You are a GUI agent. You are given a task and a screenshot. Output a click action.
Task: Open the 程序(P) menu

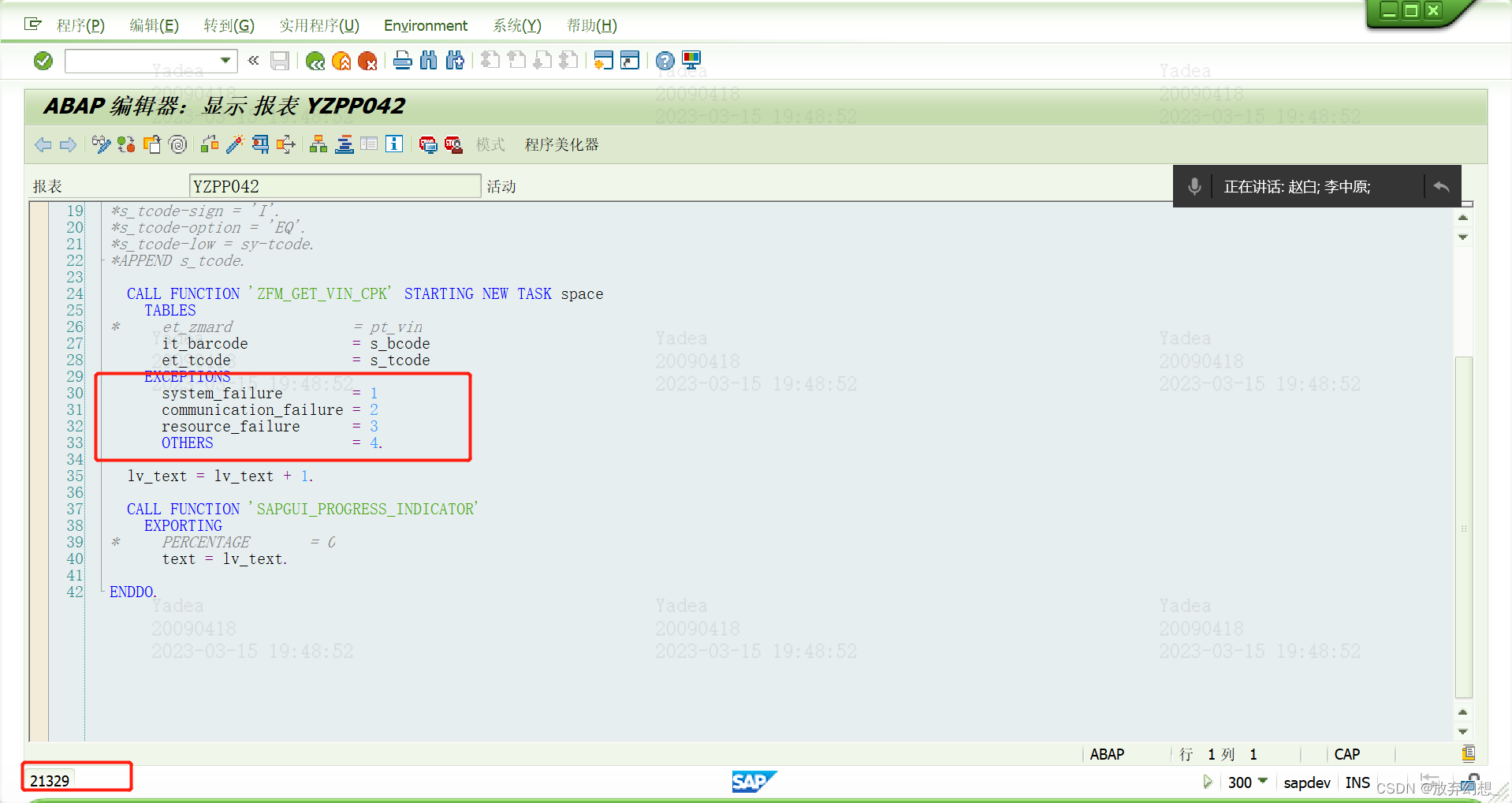(x=80, y=25)
